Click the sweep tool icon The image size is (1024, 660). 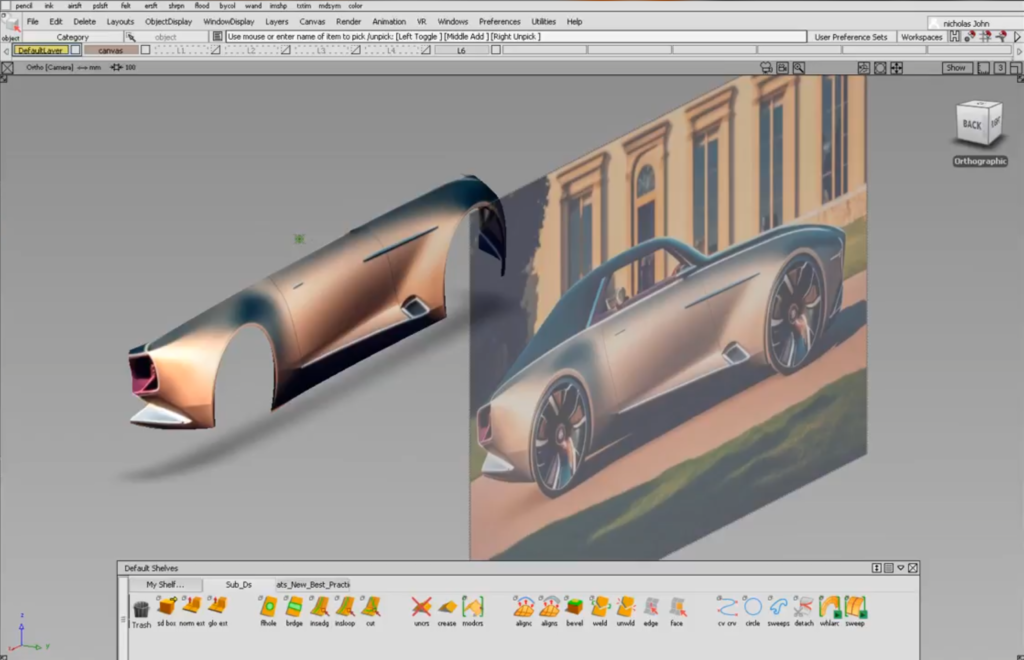pyautogui.click(x=855, y=607)
